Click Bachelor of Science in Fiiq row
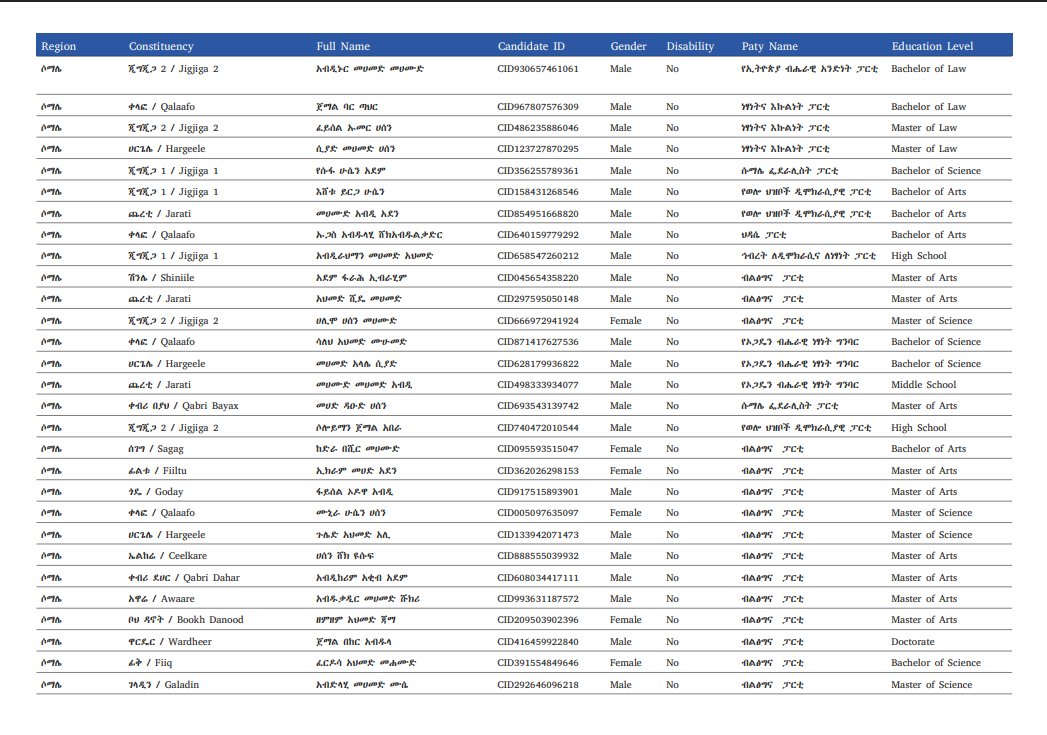The image size is (1047, 735). 936,663
